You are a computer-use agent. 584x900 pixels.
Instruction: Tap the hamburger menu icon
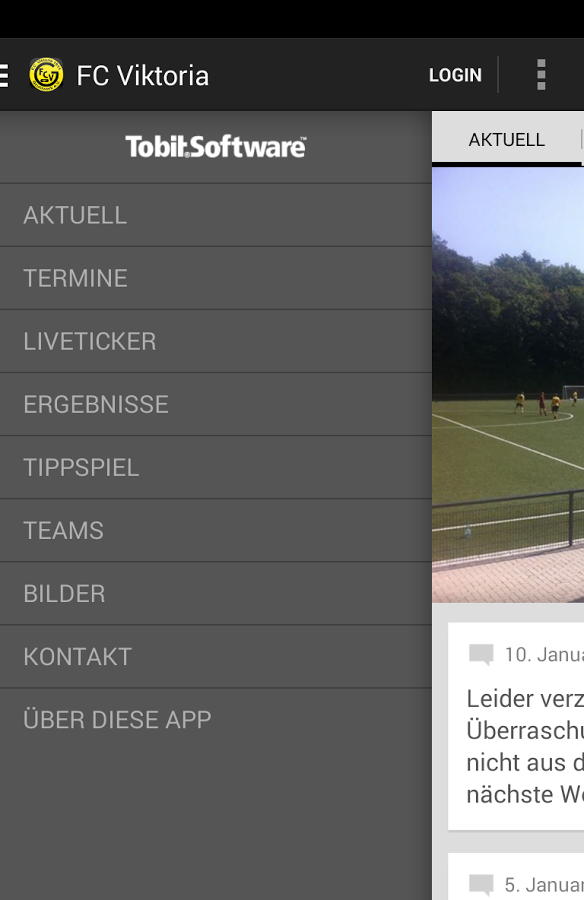tap(4, 75)
